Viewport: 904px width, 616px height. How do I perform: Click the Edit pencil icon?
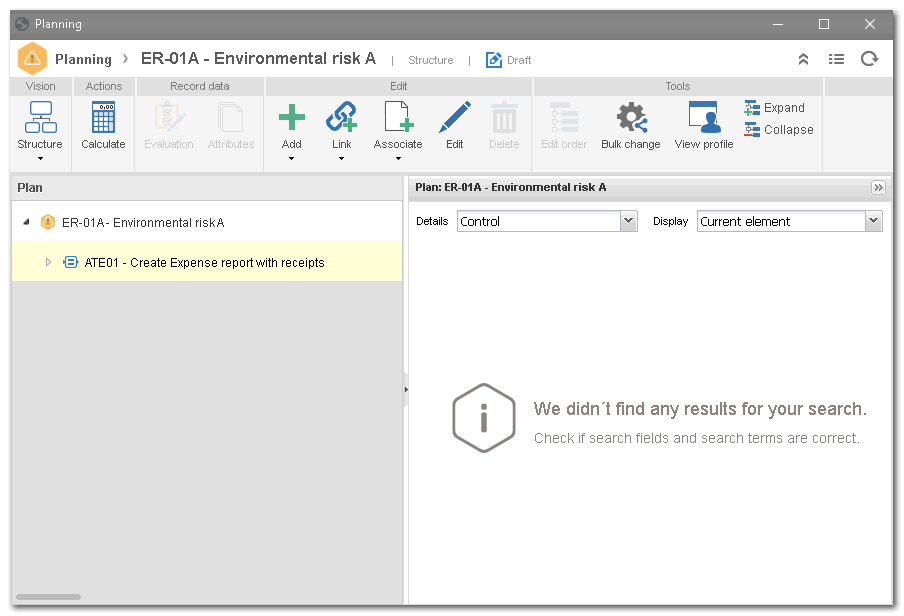pyautogui.click(x=455, y=117)
